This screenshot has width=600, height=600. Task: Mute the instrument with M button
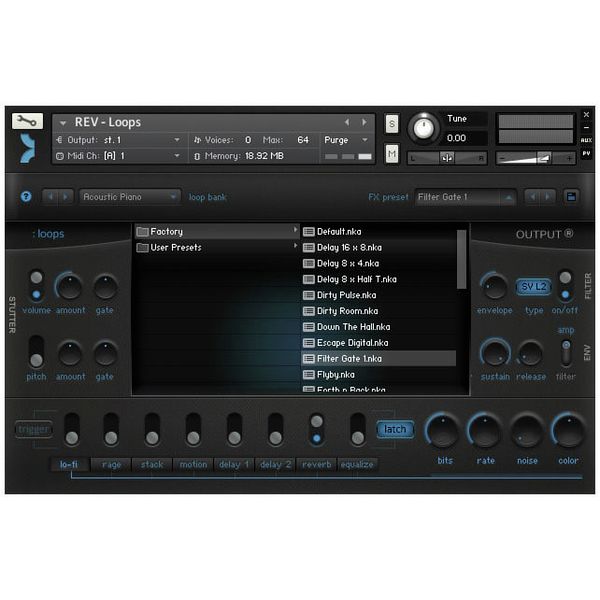pos(391,154)
